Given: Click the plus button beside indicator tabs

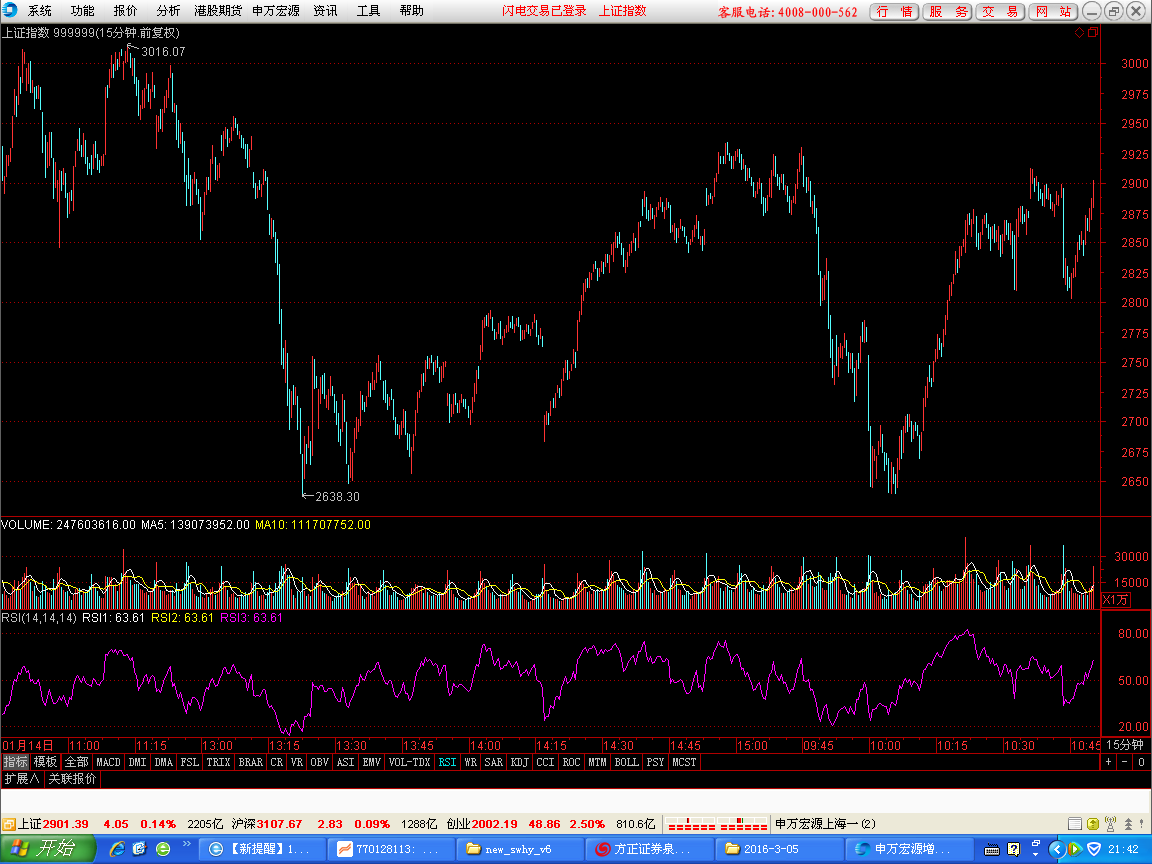Looking at the screenshot, I should coord(1109,762).
